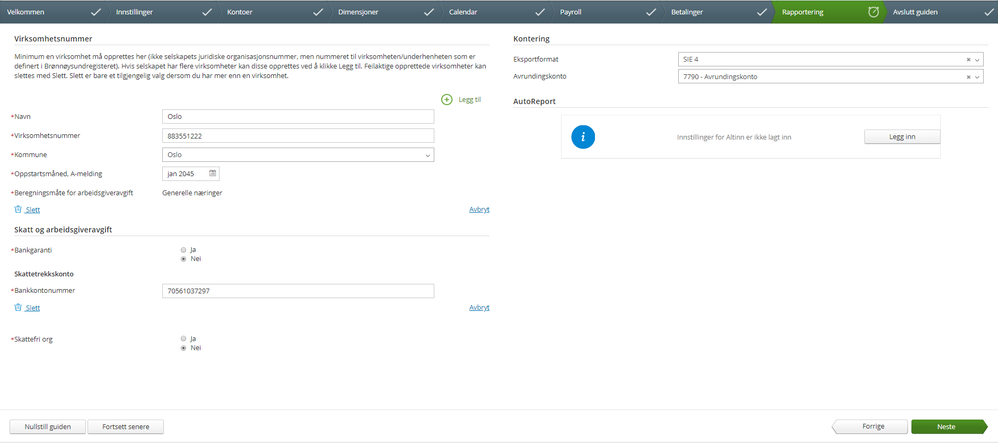Screen dimensions: 998x443
Task: Click the clock icon on Rapportering step
Action: coord(873,12)
